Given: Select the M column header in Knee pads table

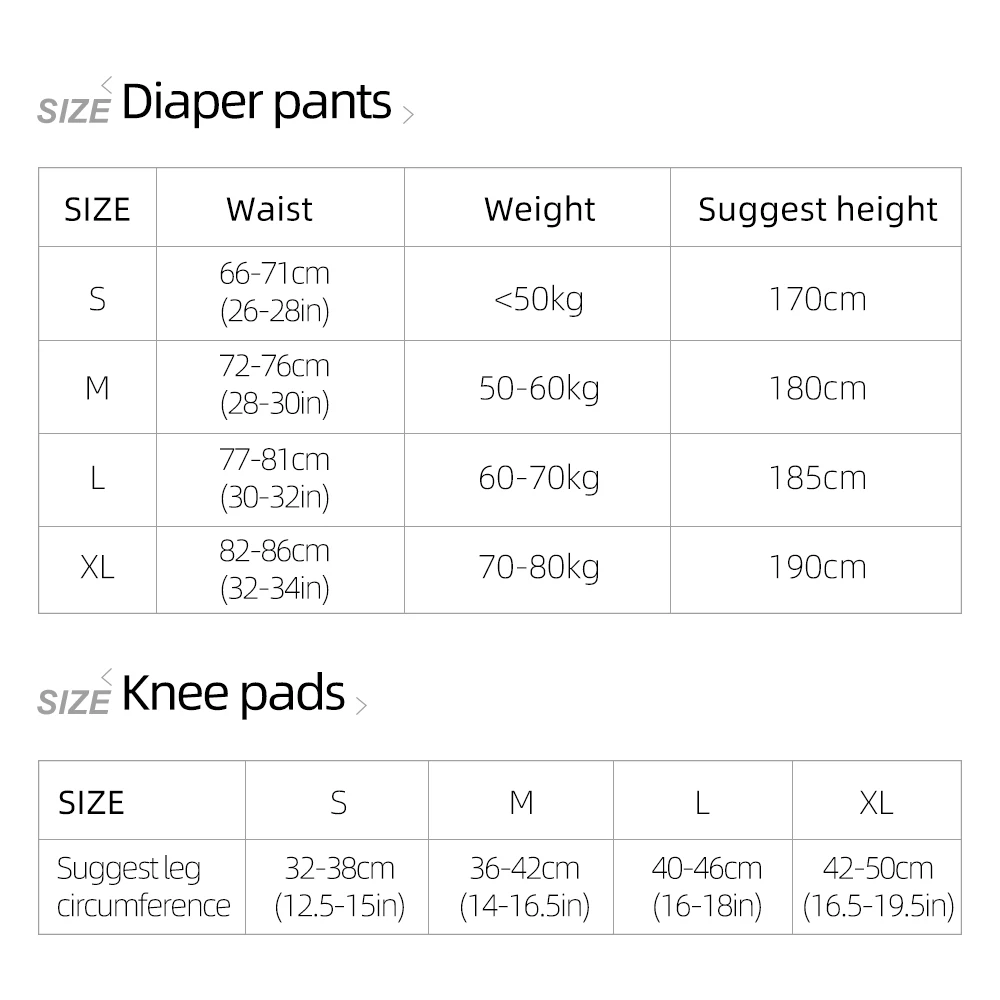Looking at the screenshot, I should tap(521, 802).
